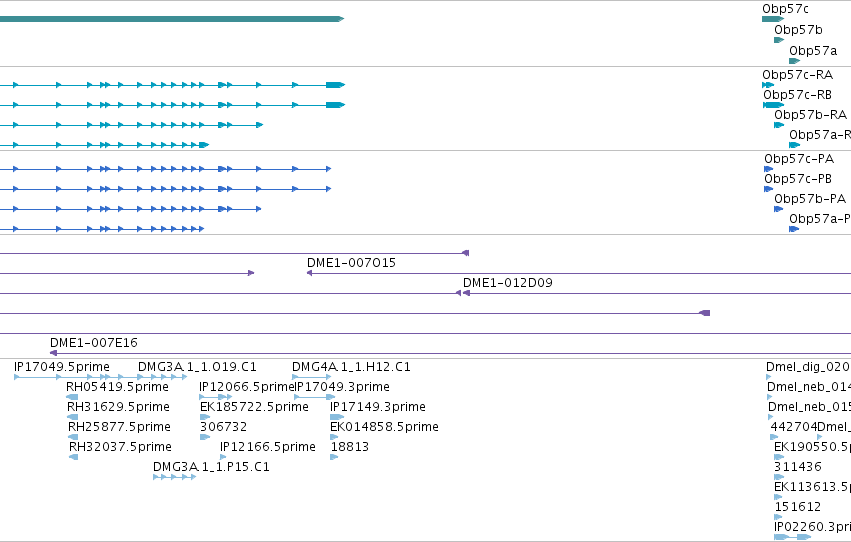Click the DMG3A.1_1.O19.C1 label
Image resolution: width=851 pixels, height=542 pixels.
pyautogui.click(x=197, y=367)
